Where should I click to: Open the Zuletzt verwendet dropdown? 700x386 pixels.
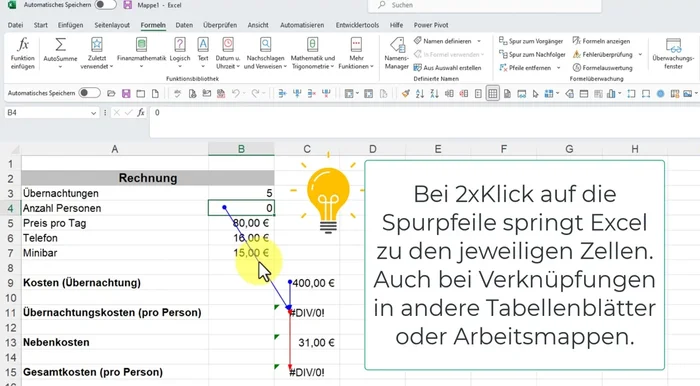click(x=97, y=53)
